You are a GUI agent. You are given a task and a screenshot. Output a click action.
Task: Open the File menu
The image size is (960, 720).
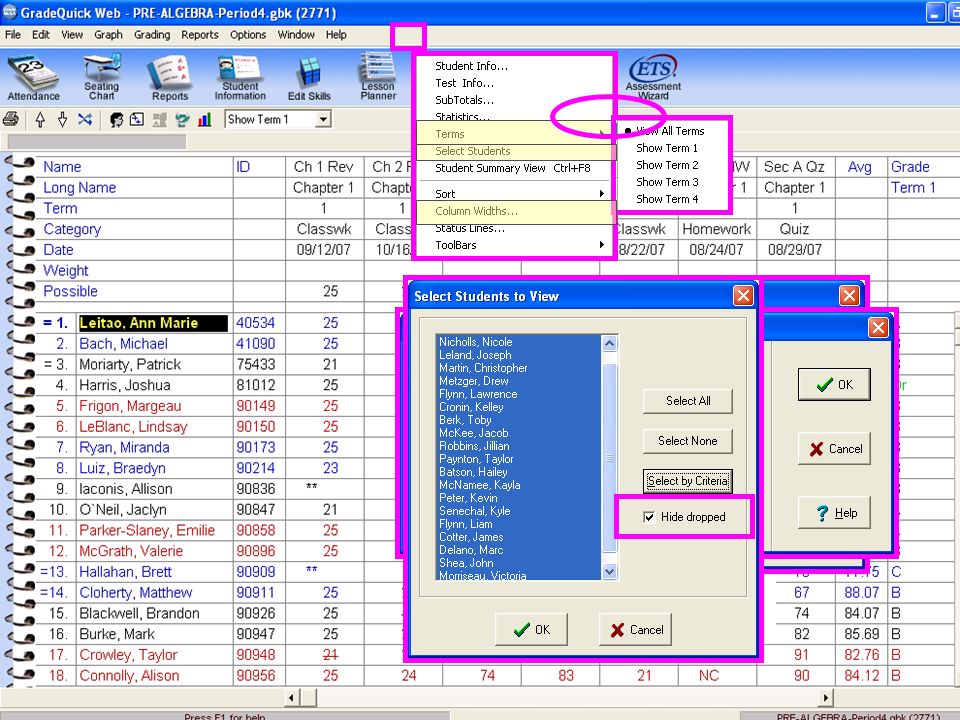pos(13,35)
